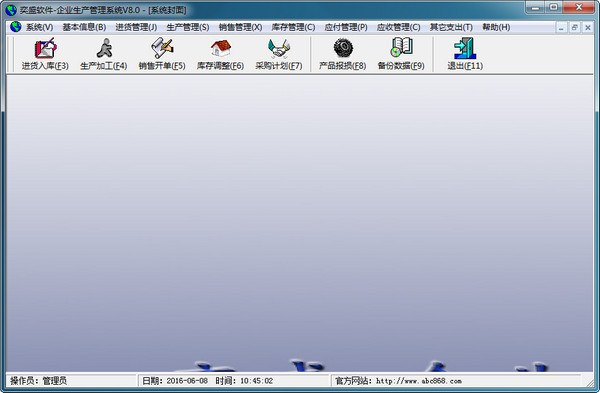Open the official website link http://www.abc868.com
This screenshot has height=393, width=600.
[x=419, y=381]
